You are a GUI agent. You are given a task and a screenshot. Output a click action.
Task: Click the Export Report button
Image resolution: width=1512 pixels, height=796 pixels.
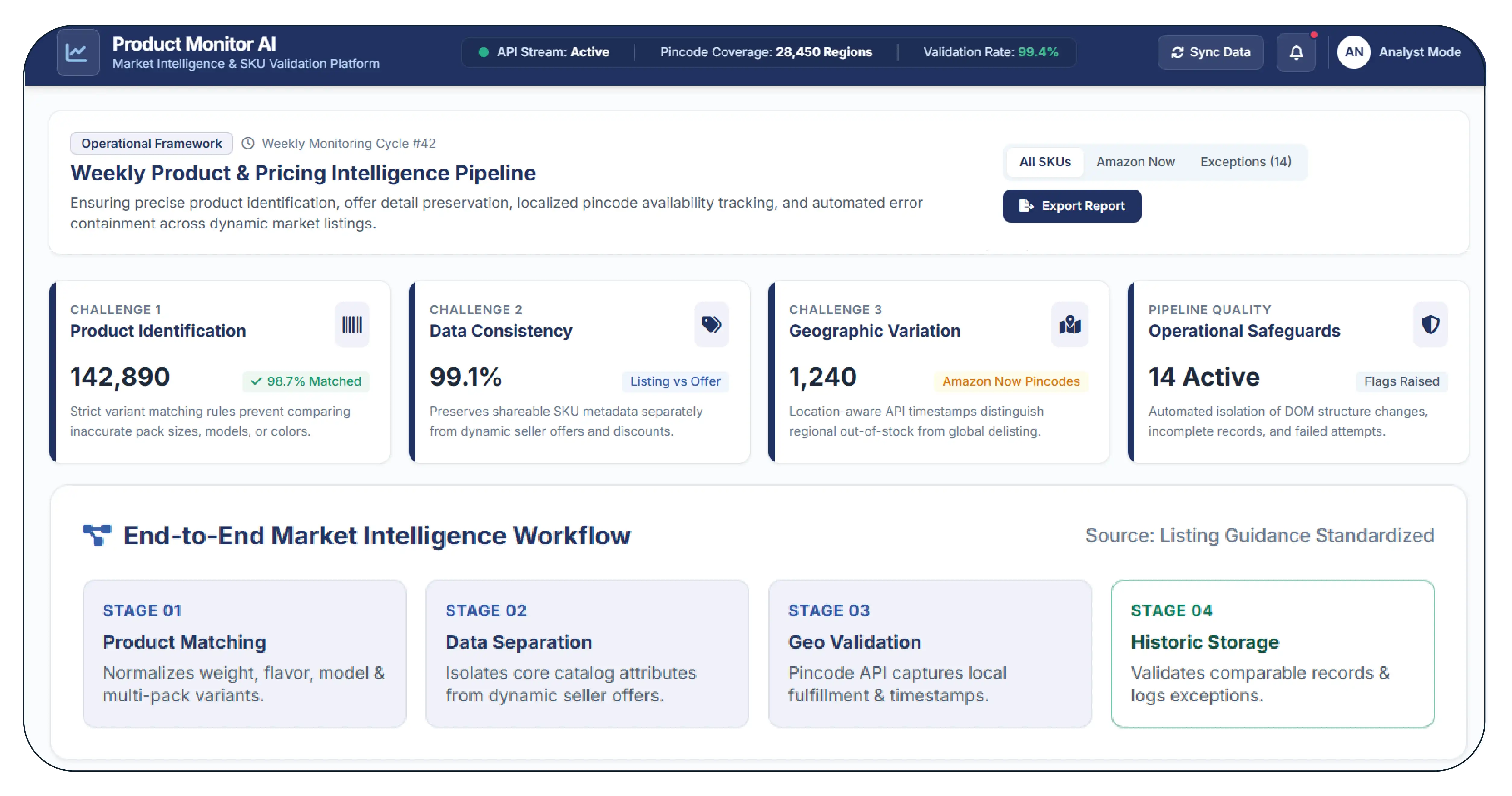coord(1072,206)
